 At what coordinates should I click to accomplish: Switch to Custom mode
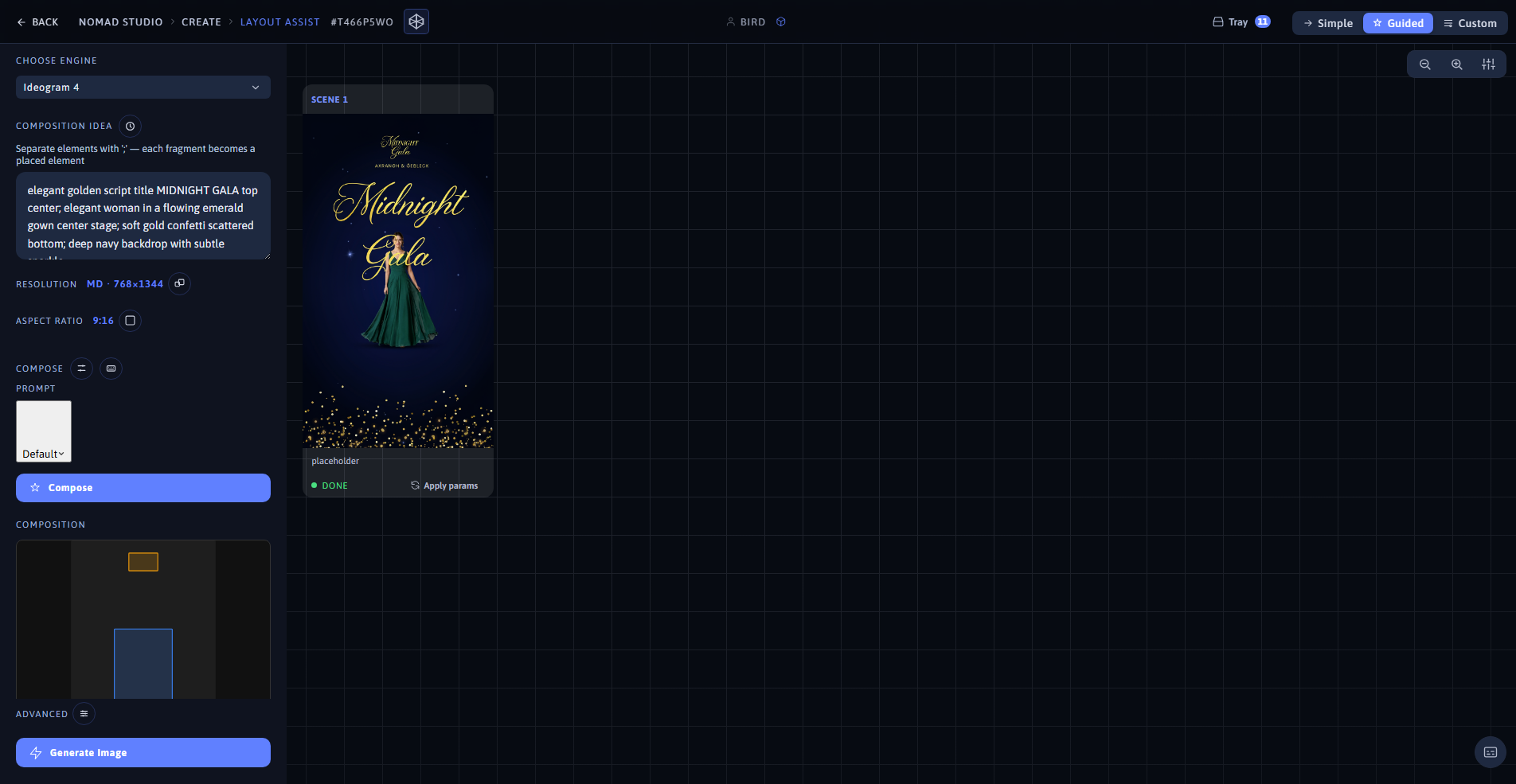coord(1470,23)
